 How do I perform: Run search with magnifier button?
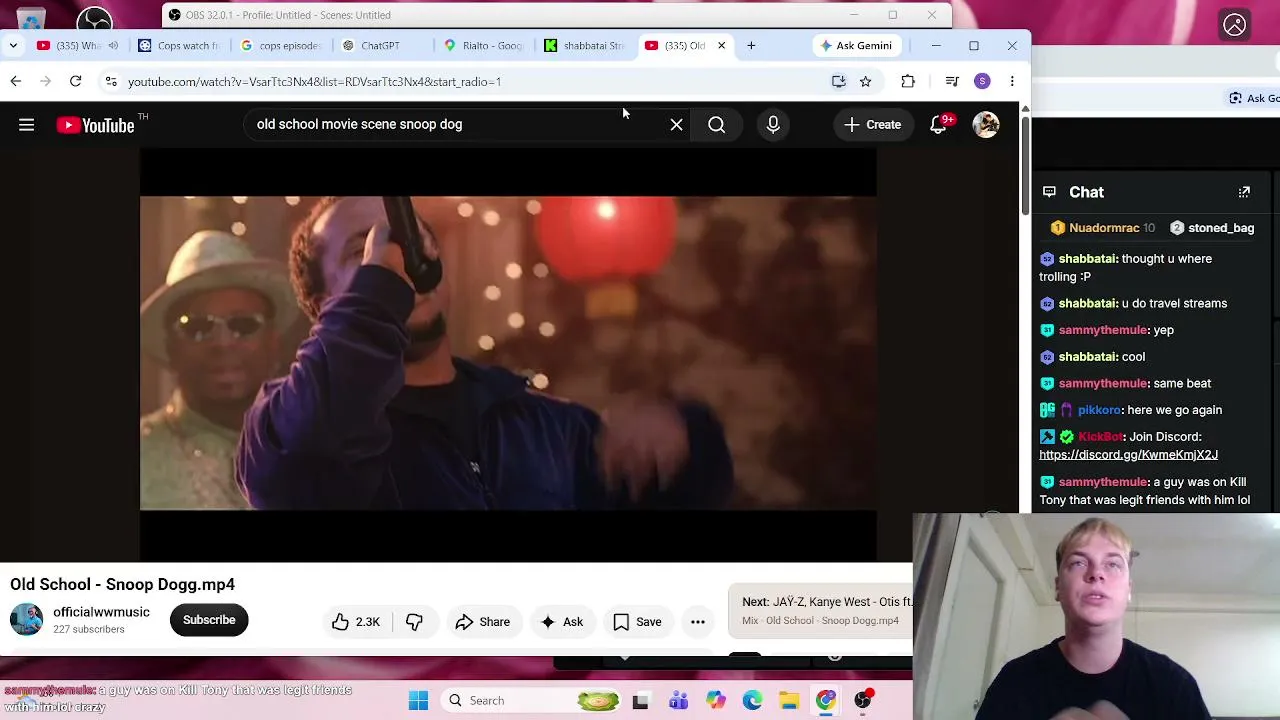pyautogui.click(x=717, y=125)
